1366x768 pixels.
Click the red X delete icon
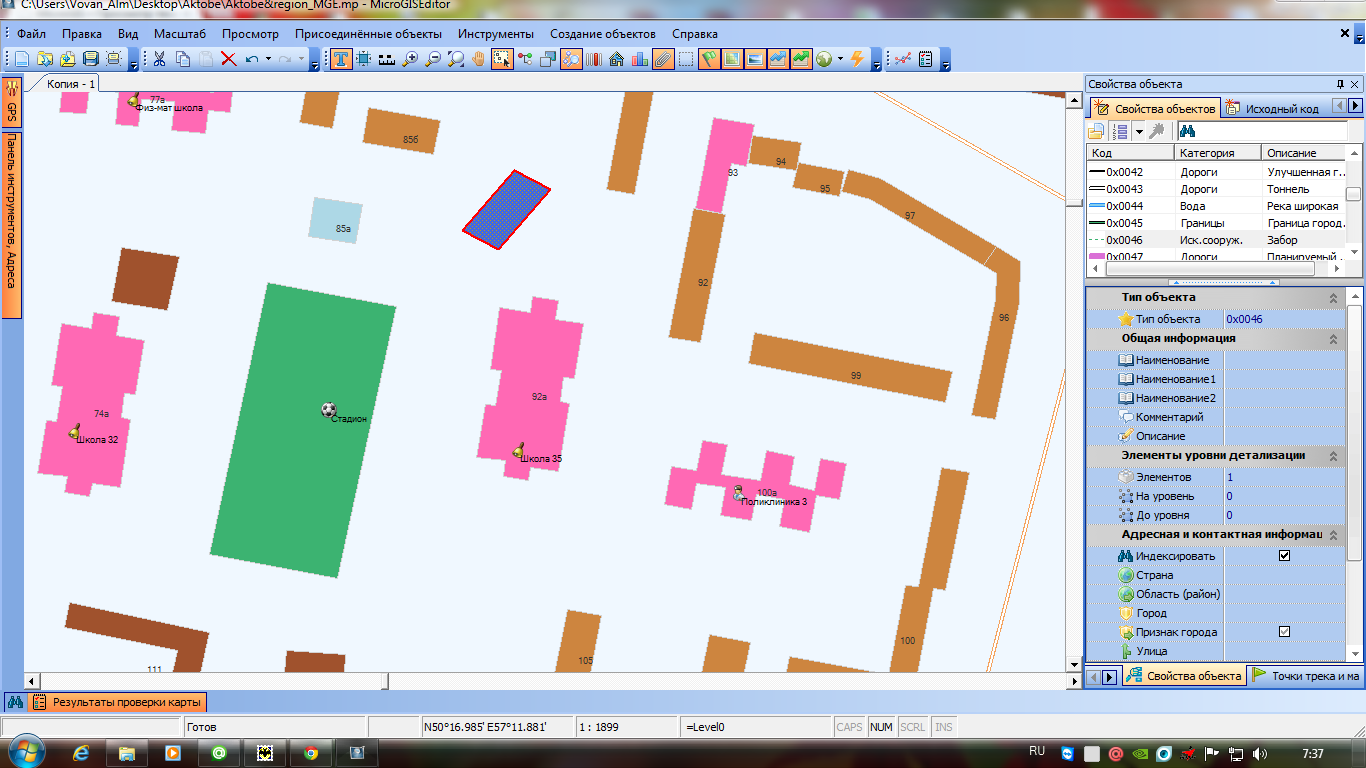[228, 59]
